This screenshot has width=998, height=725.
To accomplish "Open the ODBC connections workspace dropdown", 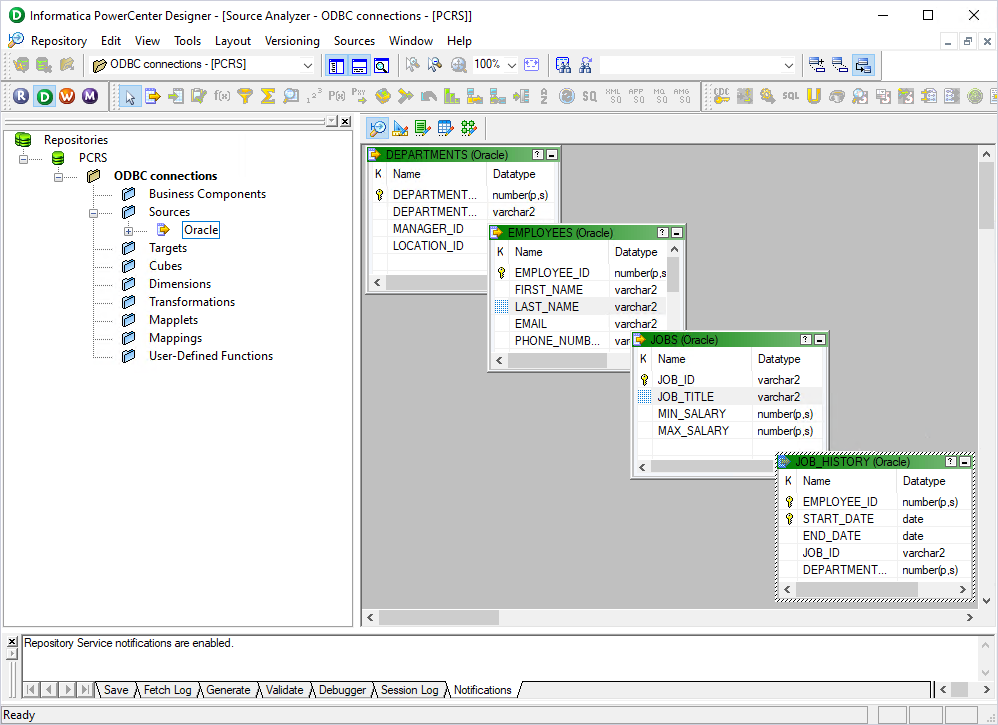I will pyautogui.click(x=307, y=65).
